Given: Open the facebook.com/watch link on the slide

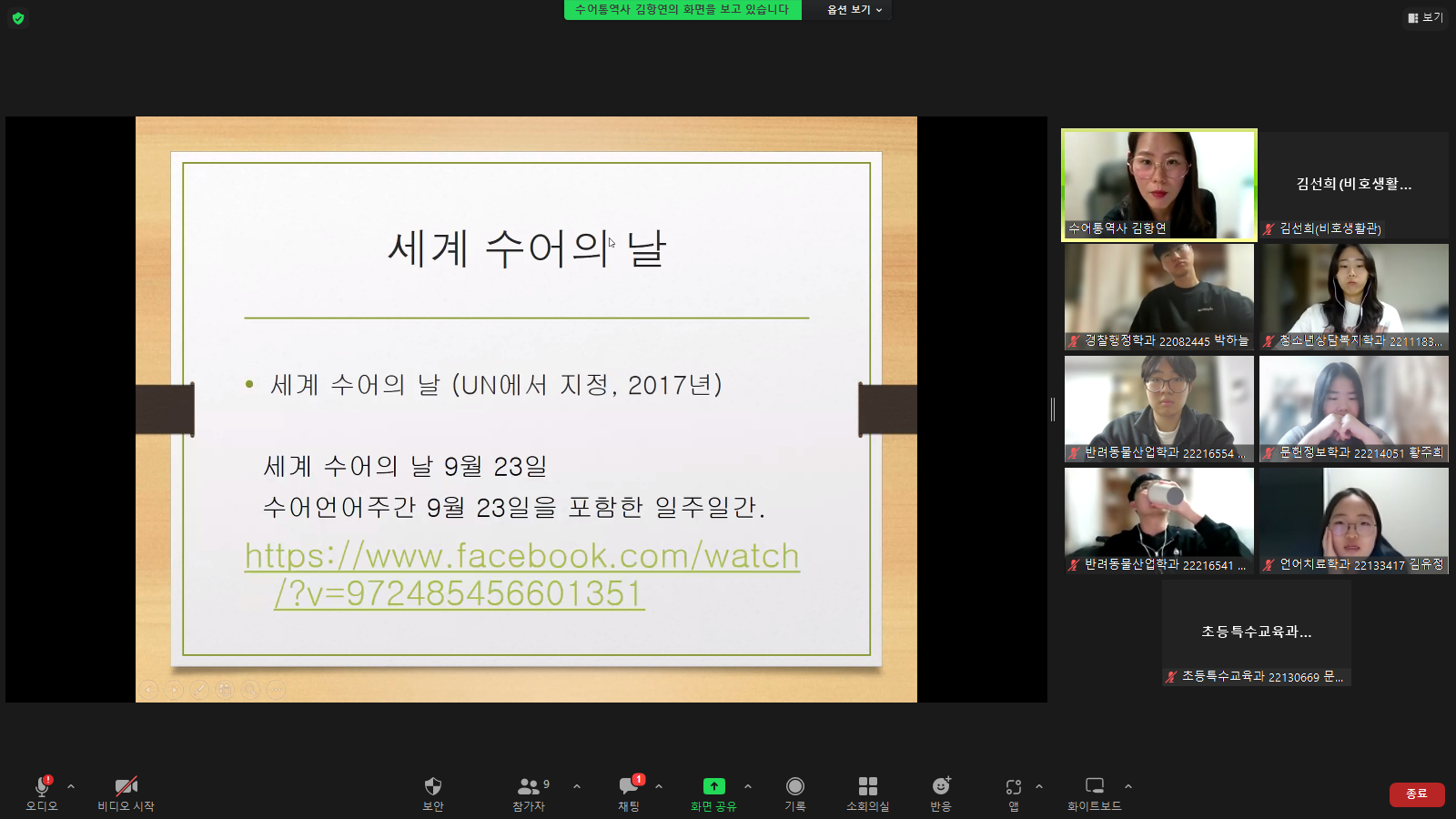Looking at the screenshot, I should tap(521, 556).
